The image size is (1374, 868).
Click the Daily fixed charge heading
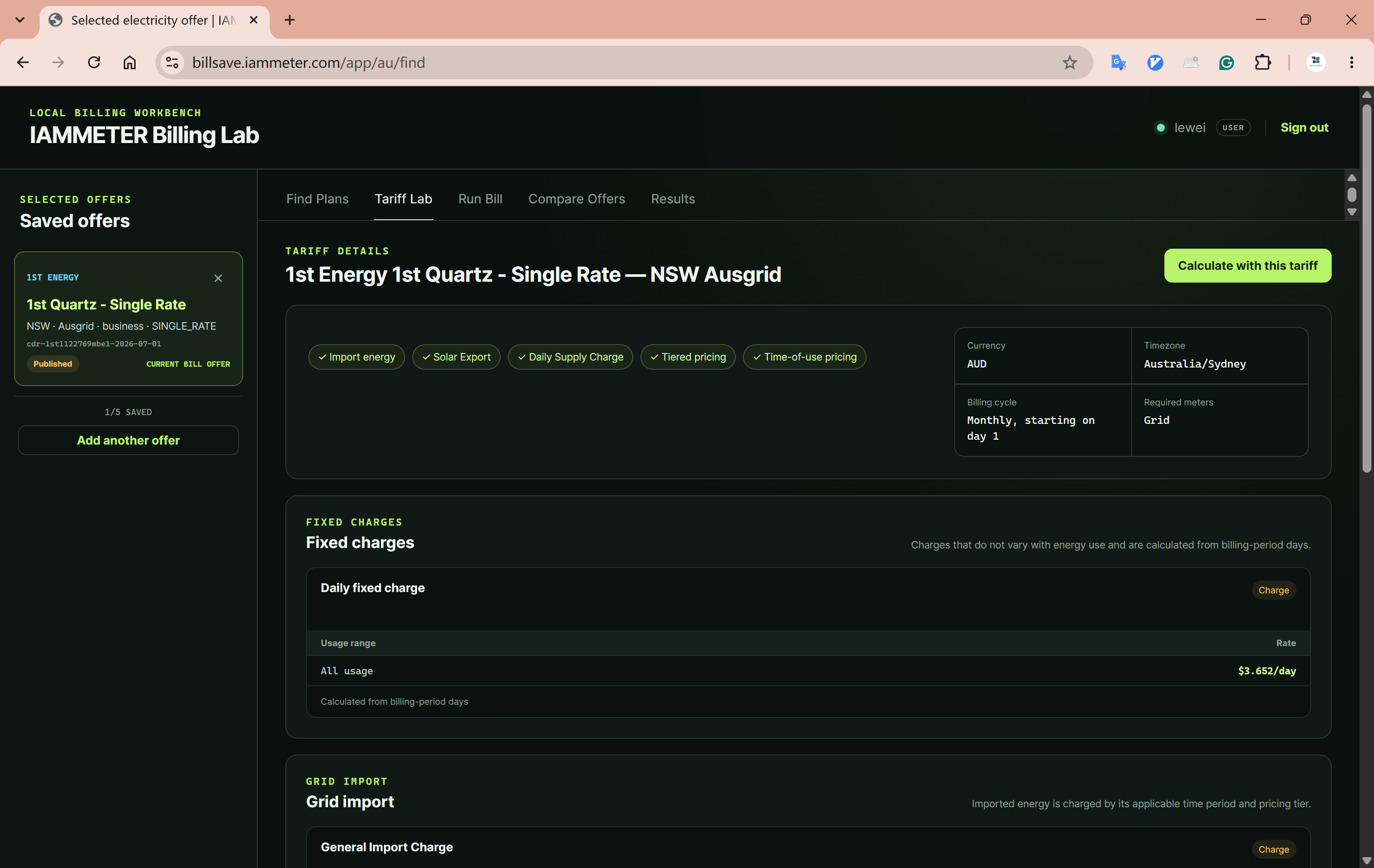pos(373,588)
